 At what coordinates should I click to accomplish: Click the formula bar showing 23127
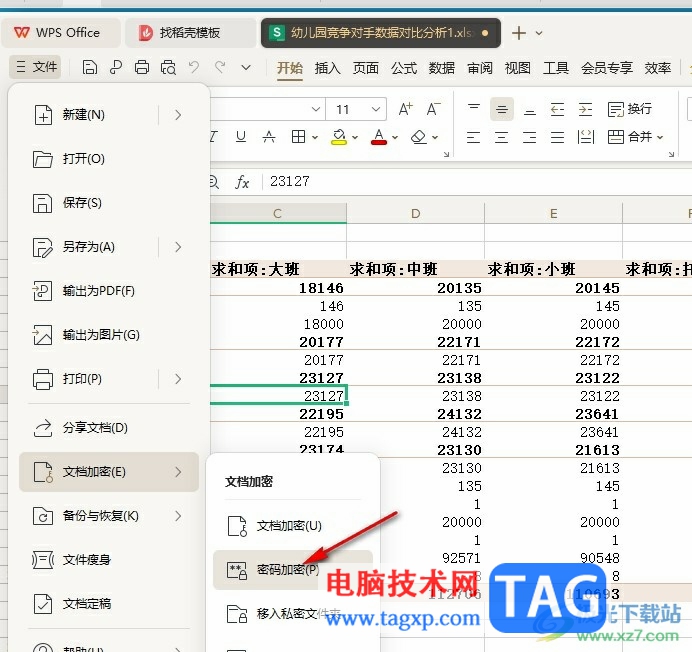pyautogui.click(x=477, y=181)
